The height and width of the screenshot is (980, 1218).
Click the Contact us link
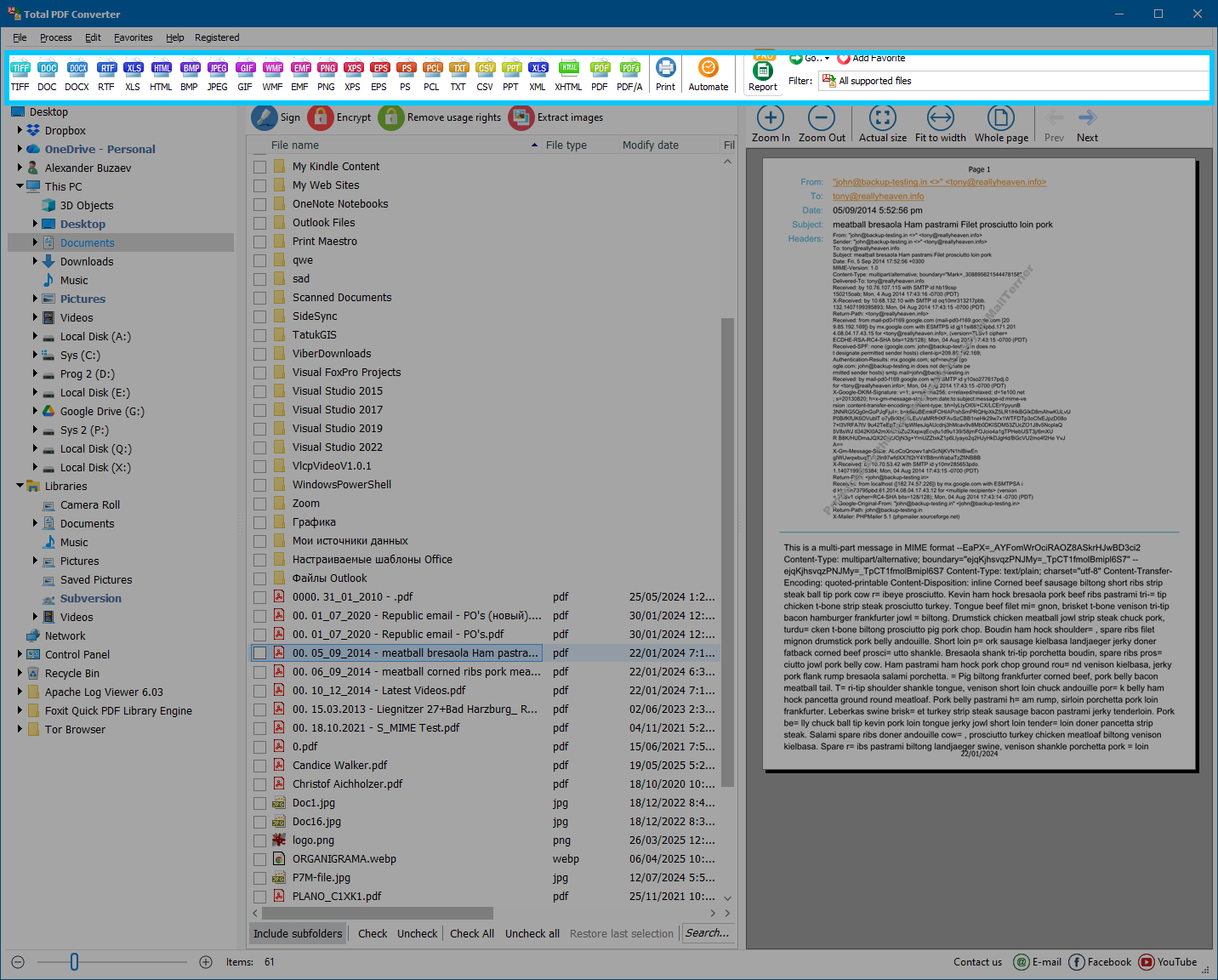[977, 961]
